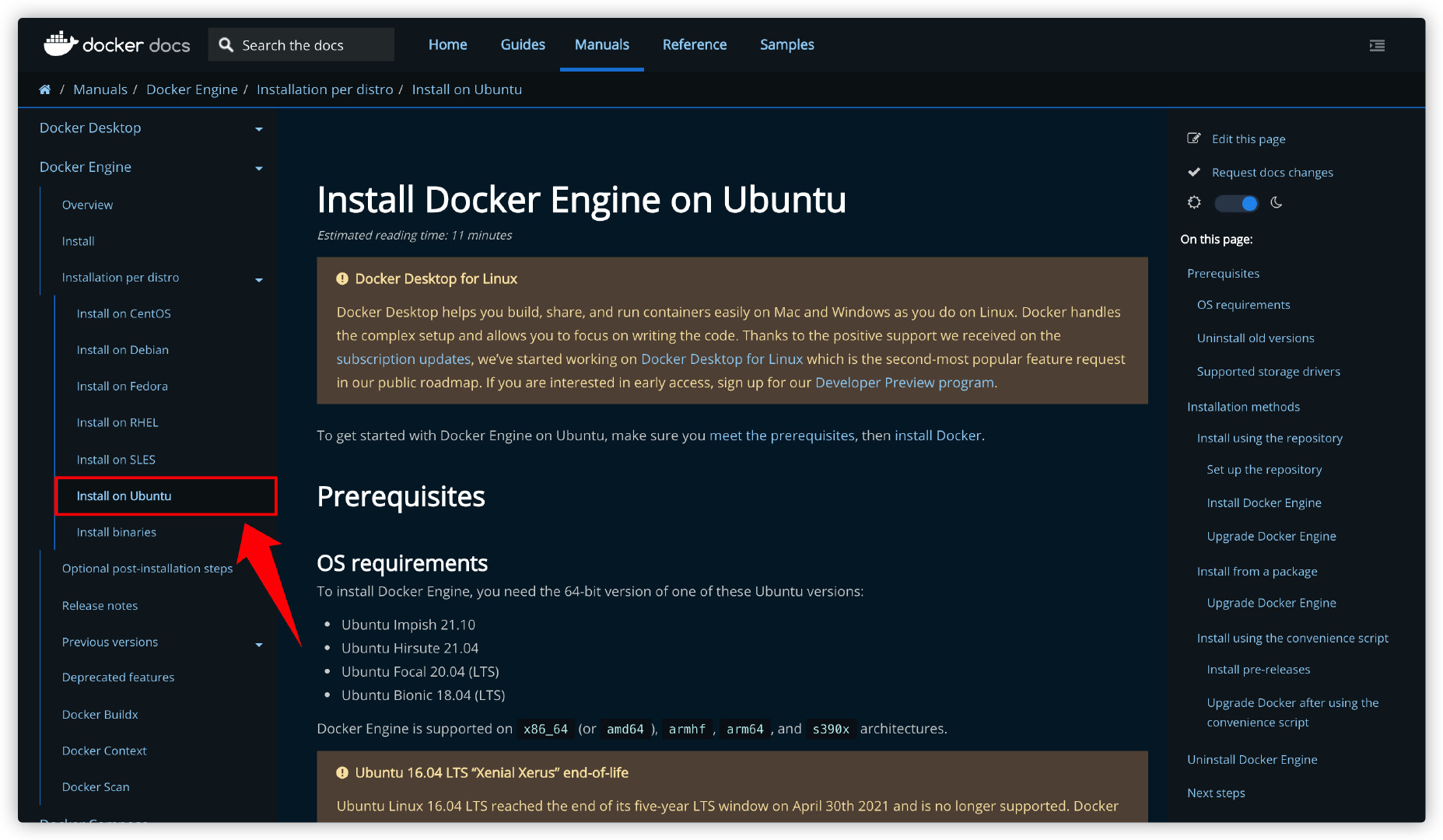The image size is (1443, 840).
Task: Jump to Prerequisites in page outline
Action: pos(1223,273)
